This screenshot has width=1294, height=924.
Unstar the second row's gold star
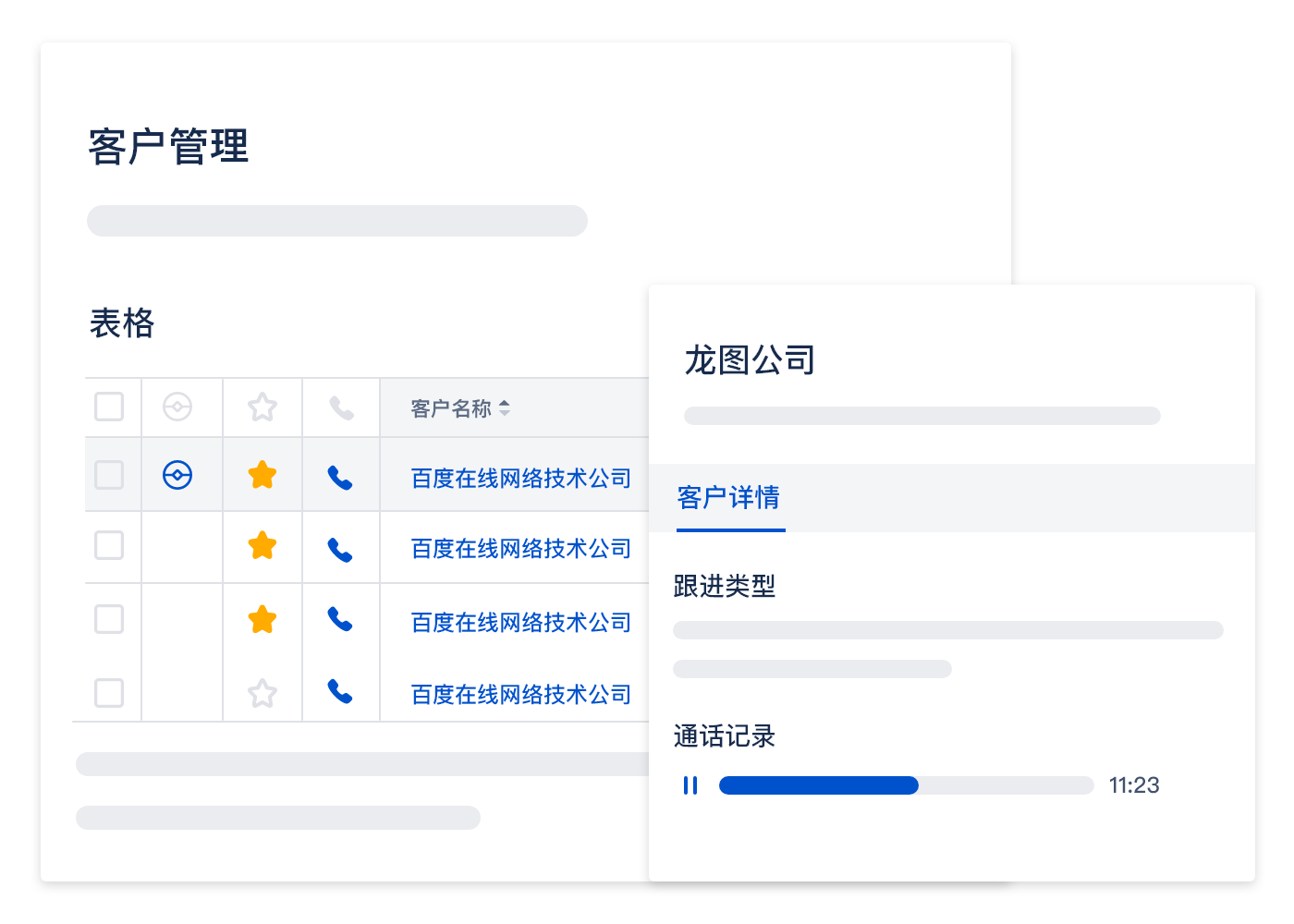pos(262,546)
